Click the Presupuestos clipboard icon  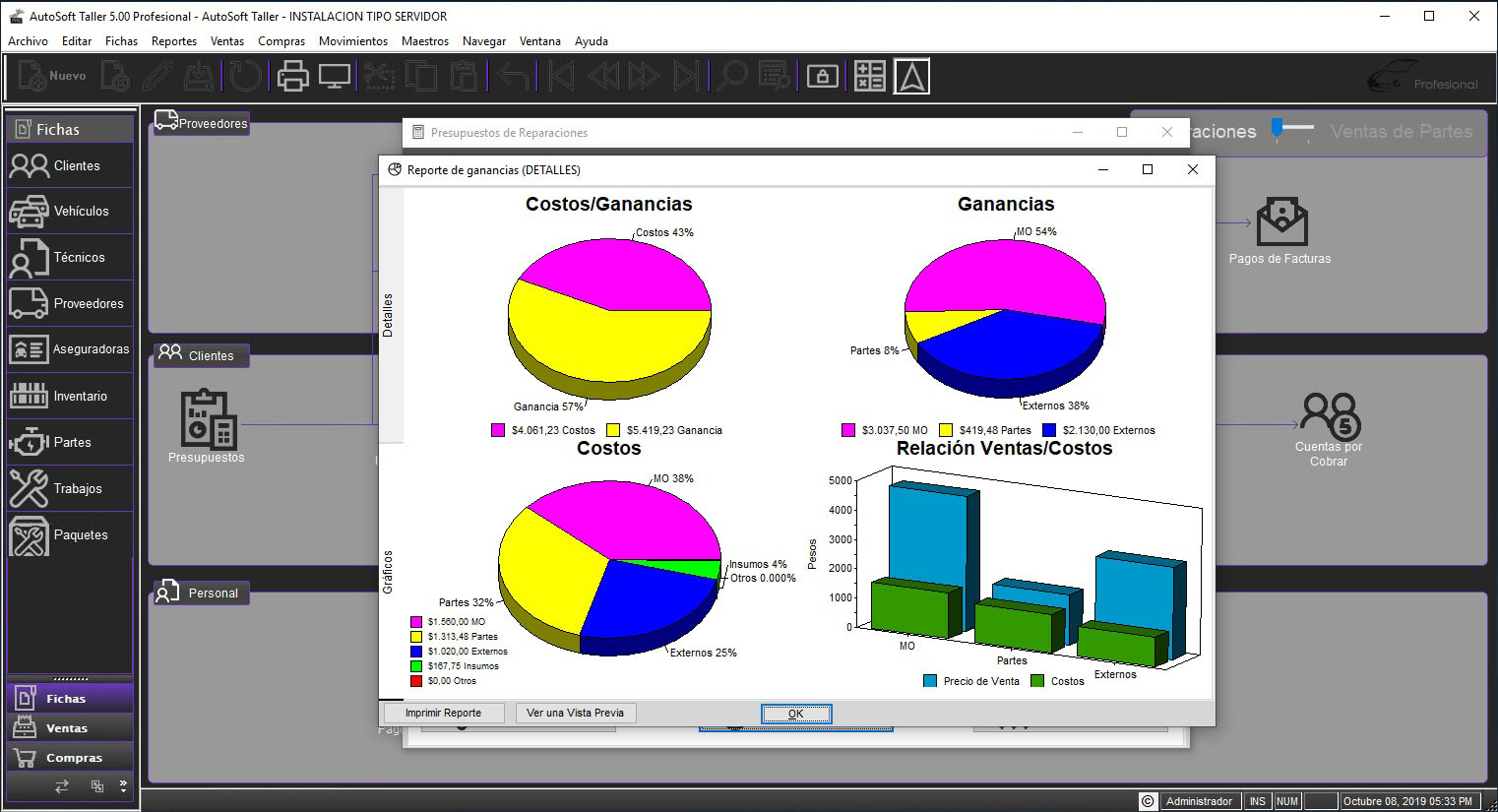(x=208, y=419)
